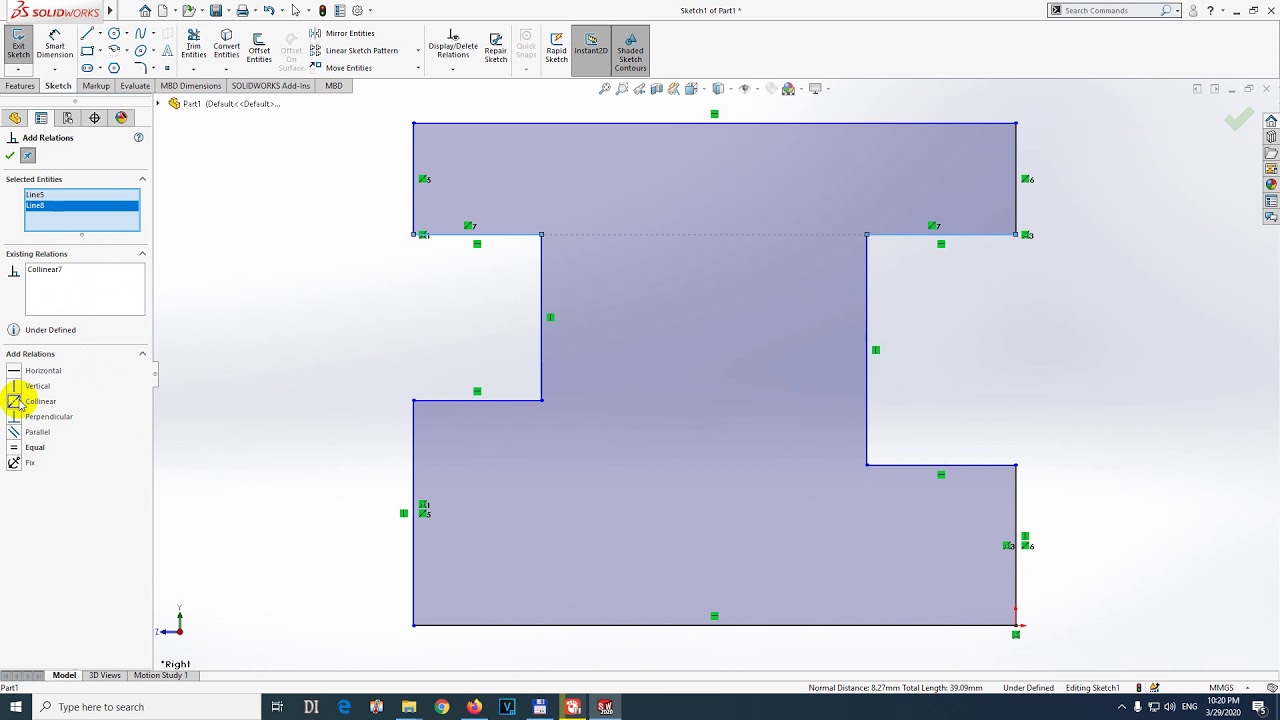Select the Polygon sketch tool
1280x720 pixels.
coord(114,68)
